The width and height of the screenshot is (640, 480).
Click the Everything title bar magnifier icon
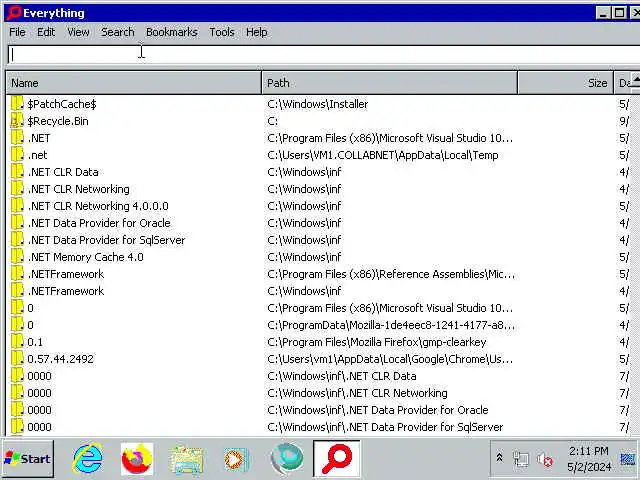click(x=13, y=13)
